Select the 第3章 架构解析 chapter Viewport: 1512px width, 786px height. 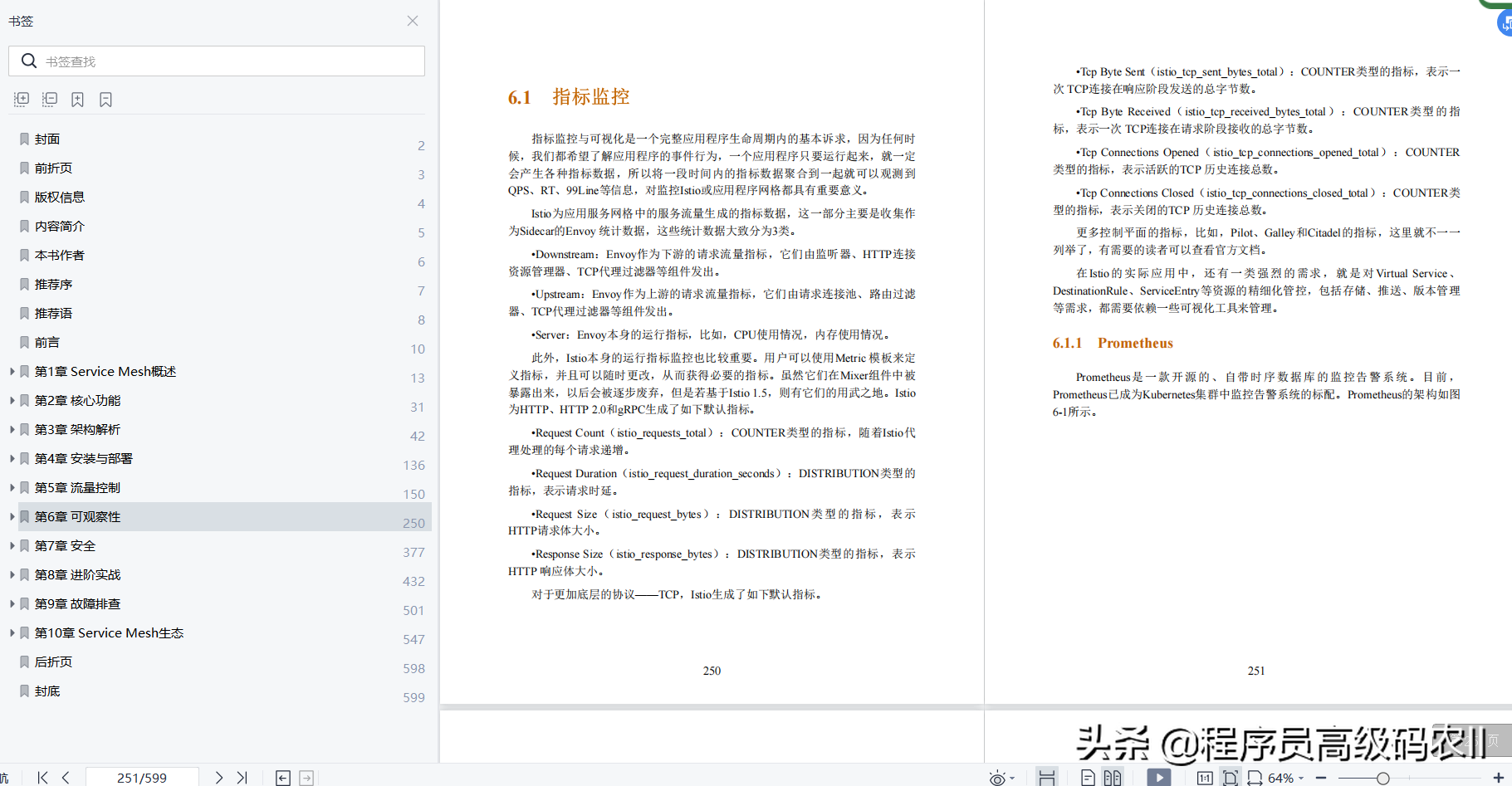point(77,429)
